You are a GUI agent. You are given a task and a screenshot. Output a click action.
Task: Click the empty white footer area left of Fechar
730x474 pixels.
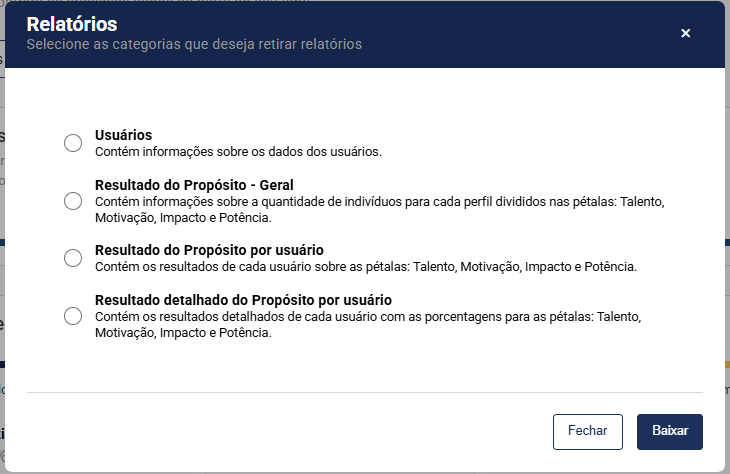click(x=280, y=431)
